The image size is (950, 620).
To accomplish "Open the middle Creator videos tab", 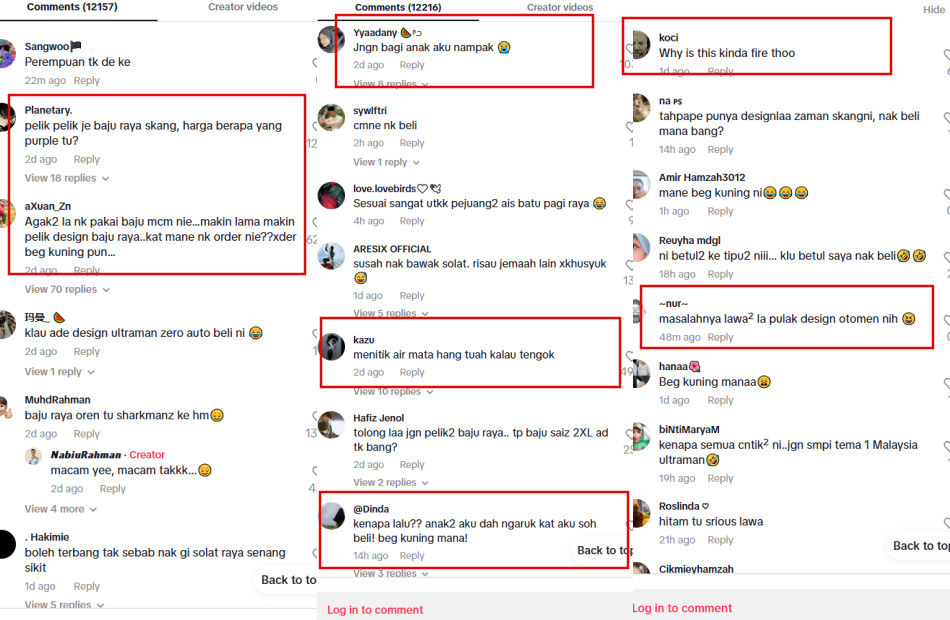I will click(560, 7).
